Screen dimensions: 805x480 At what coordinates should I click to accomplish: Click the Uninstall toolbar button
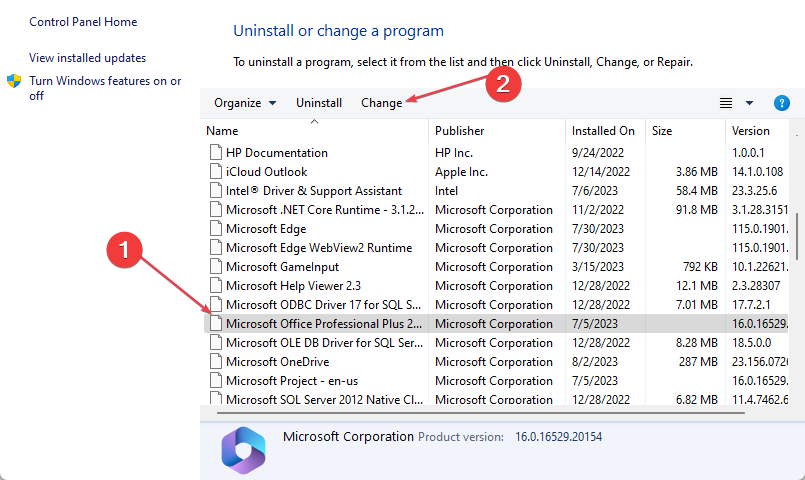[319, 103]
